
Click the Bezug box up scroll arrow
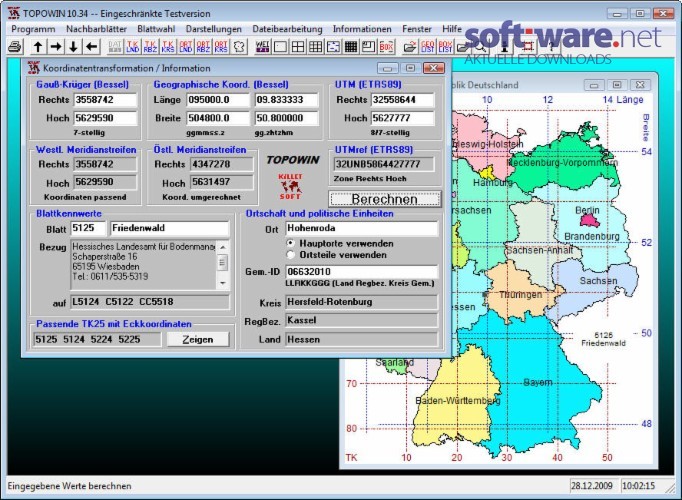point(223,247)
